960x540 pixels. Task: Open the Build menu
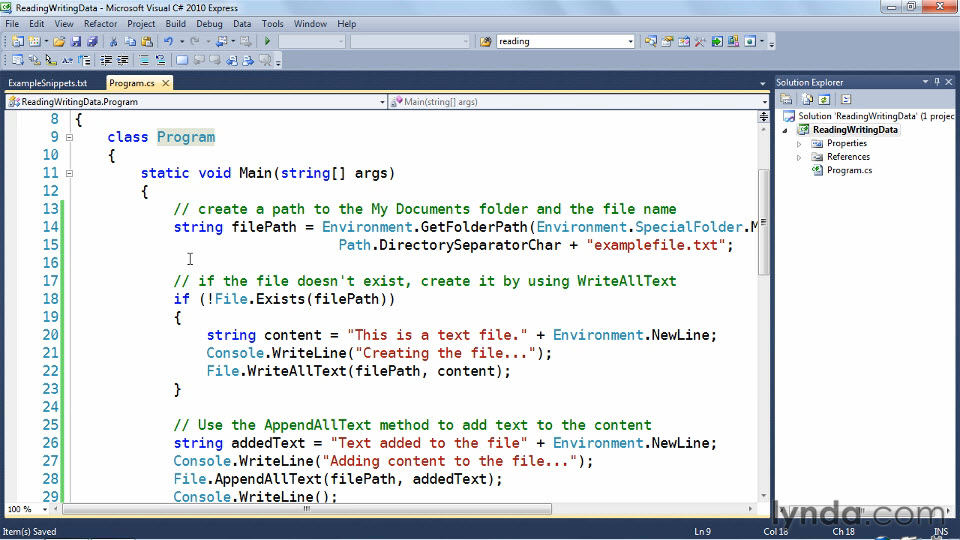click(176, 24)
